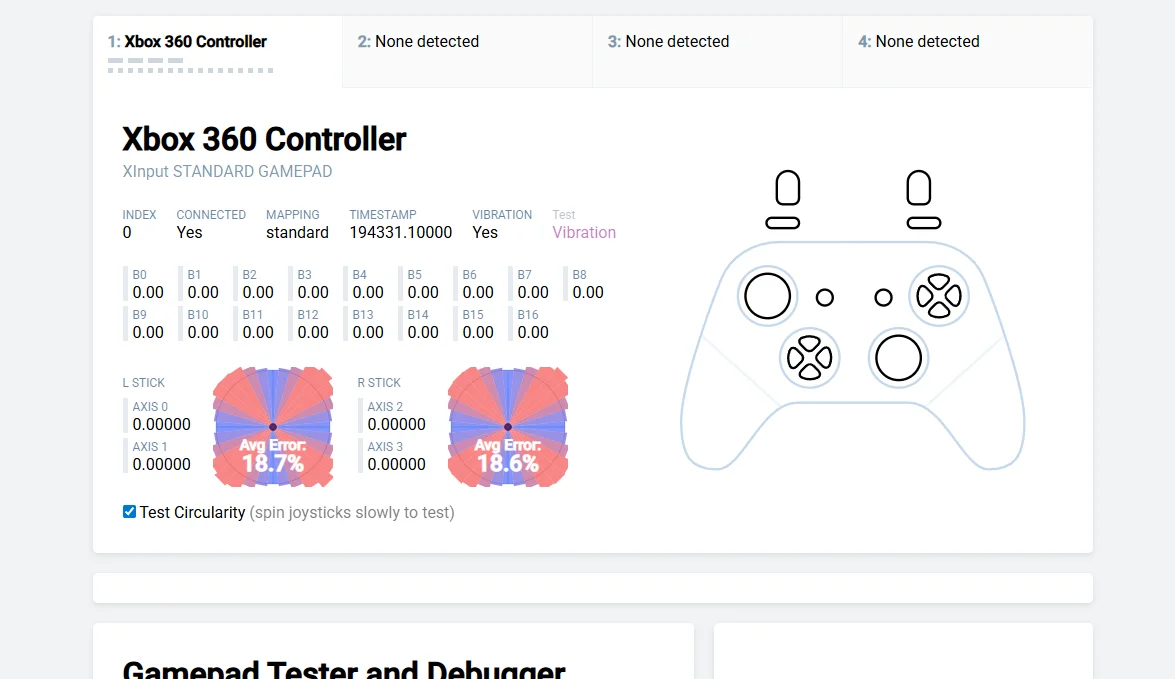This screenshot has height=679, width=1175.
Task: Click the AXIS 3 value
Action: 396,464
